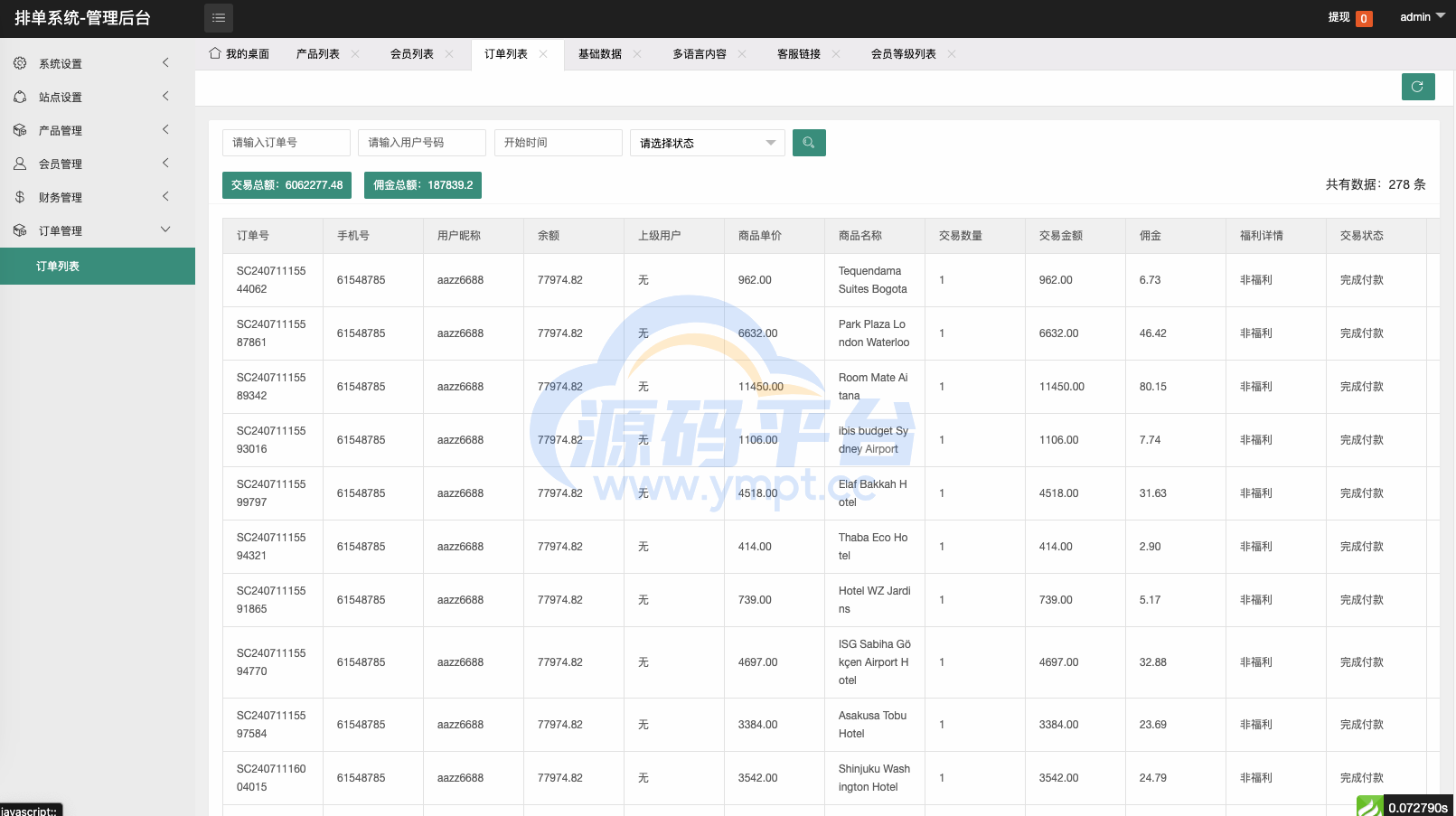Open the admin user dropdown
Screen dimensions: 1456x816
pos(1423,17)
